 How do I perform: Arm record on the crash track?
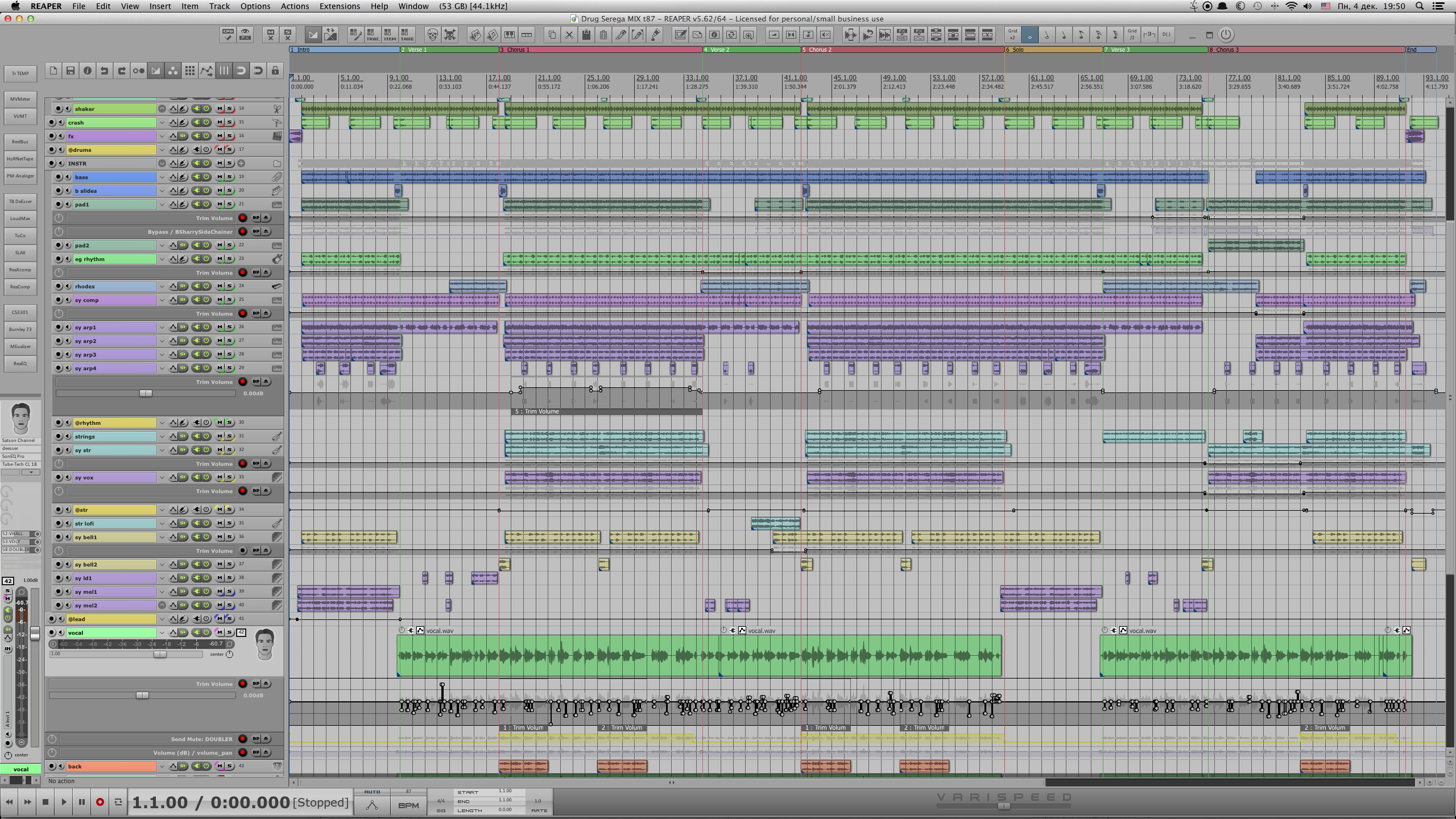pos(51,122)
